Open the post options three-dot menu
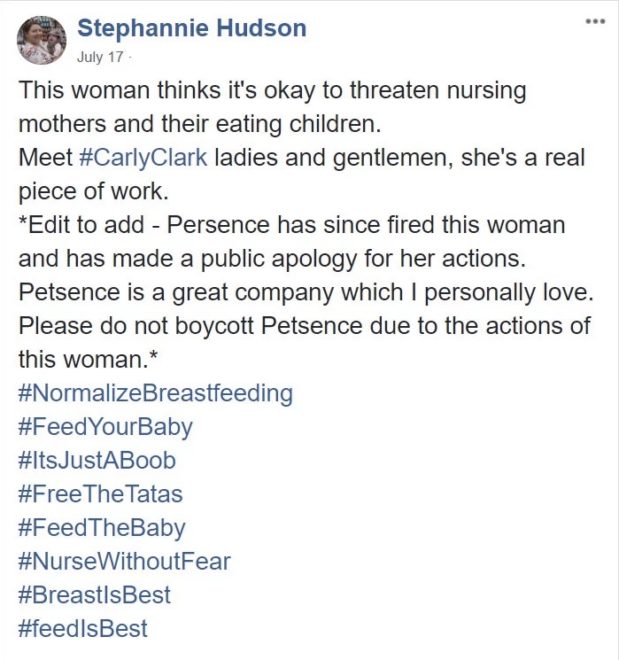This screenshot has height=660, width=619. coord(596,21)
